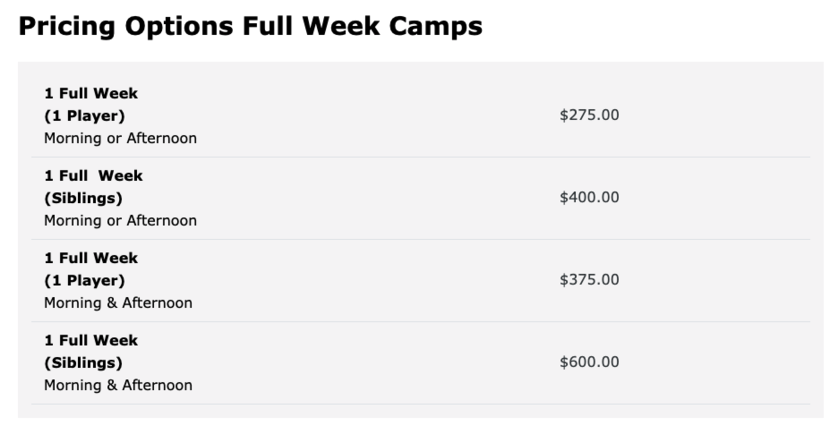
Task: Select the $275.00 price
Action: (589, 115)
